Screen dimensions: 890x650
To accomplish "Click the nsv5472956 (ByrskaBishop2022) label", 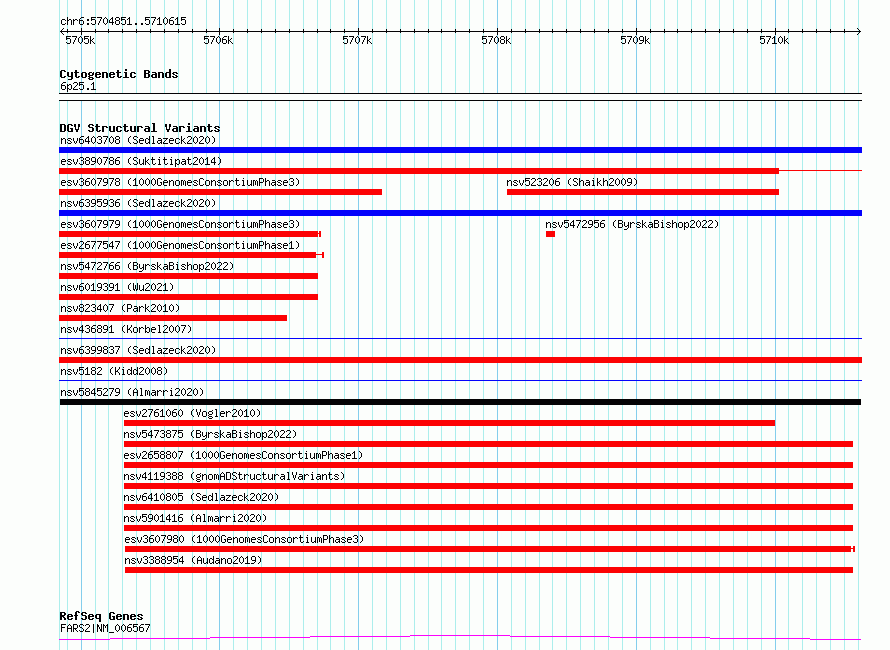I will [x=632, y=224].
